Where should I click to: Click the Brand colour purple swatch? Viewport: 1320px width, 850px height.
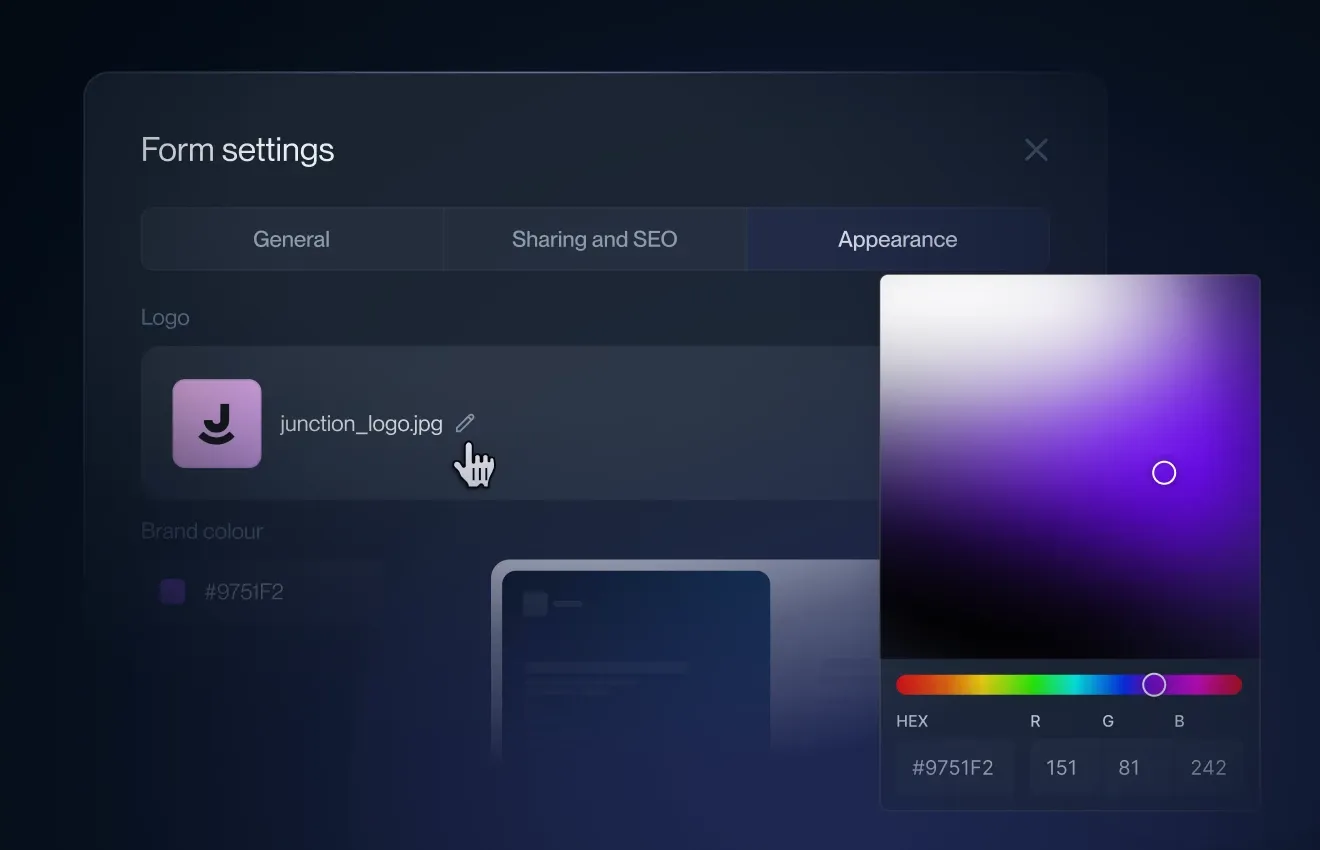(x=173, y=592)
